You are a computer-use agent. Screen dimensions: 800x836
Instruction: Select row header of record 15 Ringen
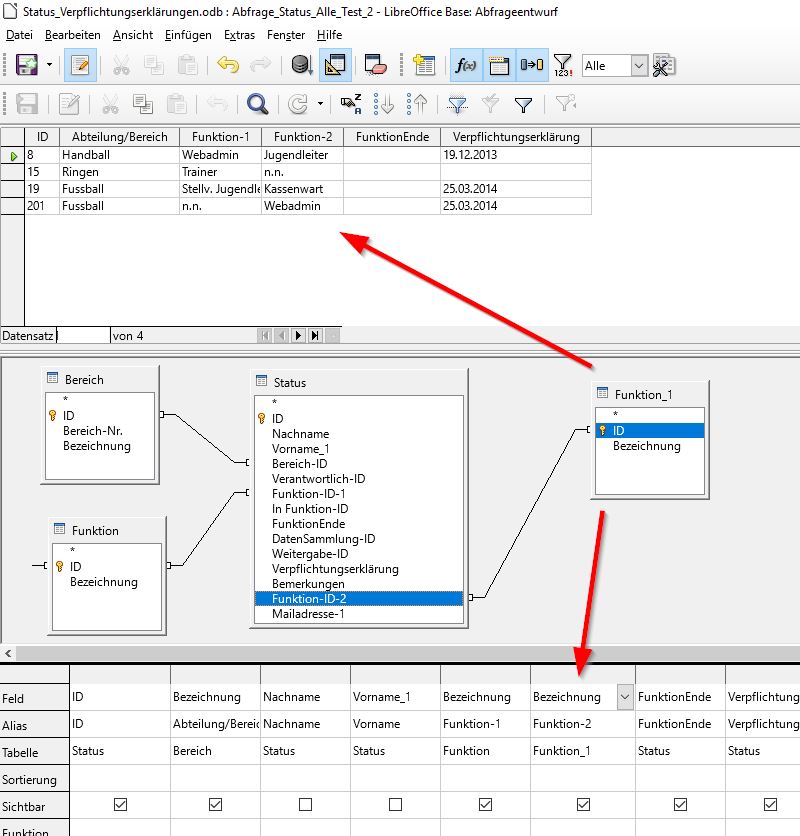pyautogui.click(x=12, y=172)
